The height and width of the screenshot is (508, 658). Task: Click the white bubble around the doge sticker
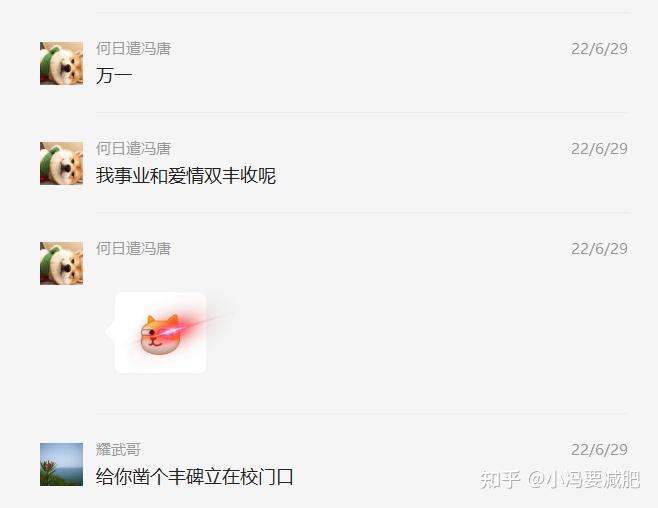(160, 333)
